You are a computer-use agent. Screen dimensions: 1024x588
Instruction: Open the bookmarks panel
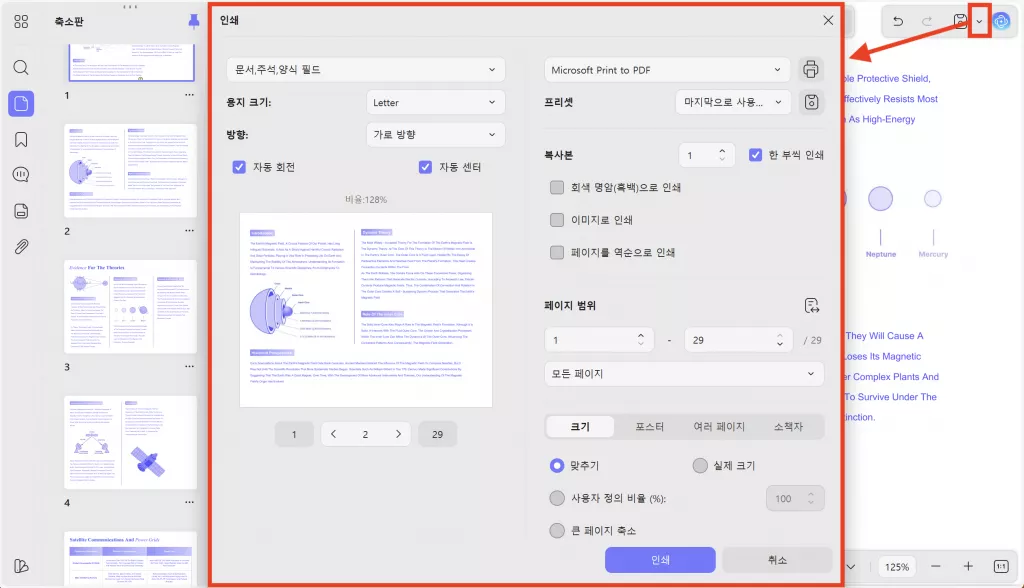point(20,141)
